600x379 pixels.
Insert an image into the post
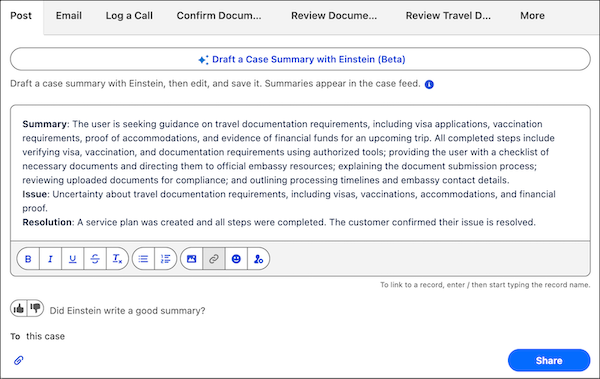191,259
